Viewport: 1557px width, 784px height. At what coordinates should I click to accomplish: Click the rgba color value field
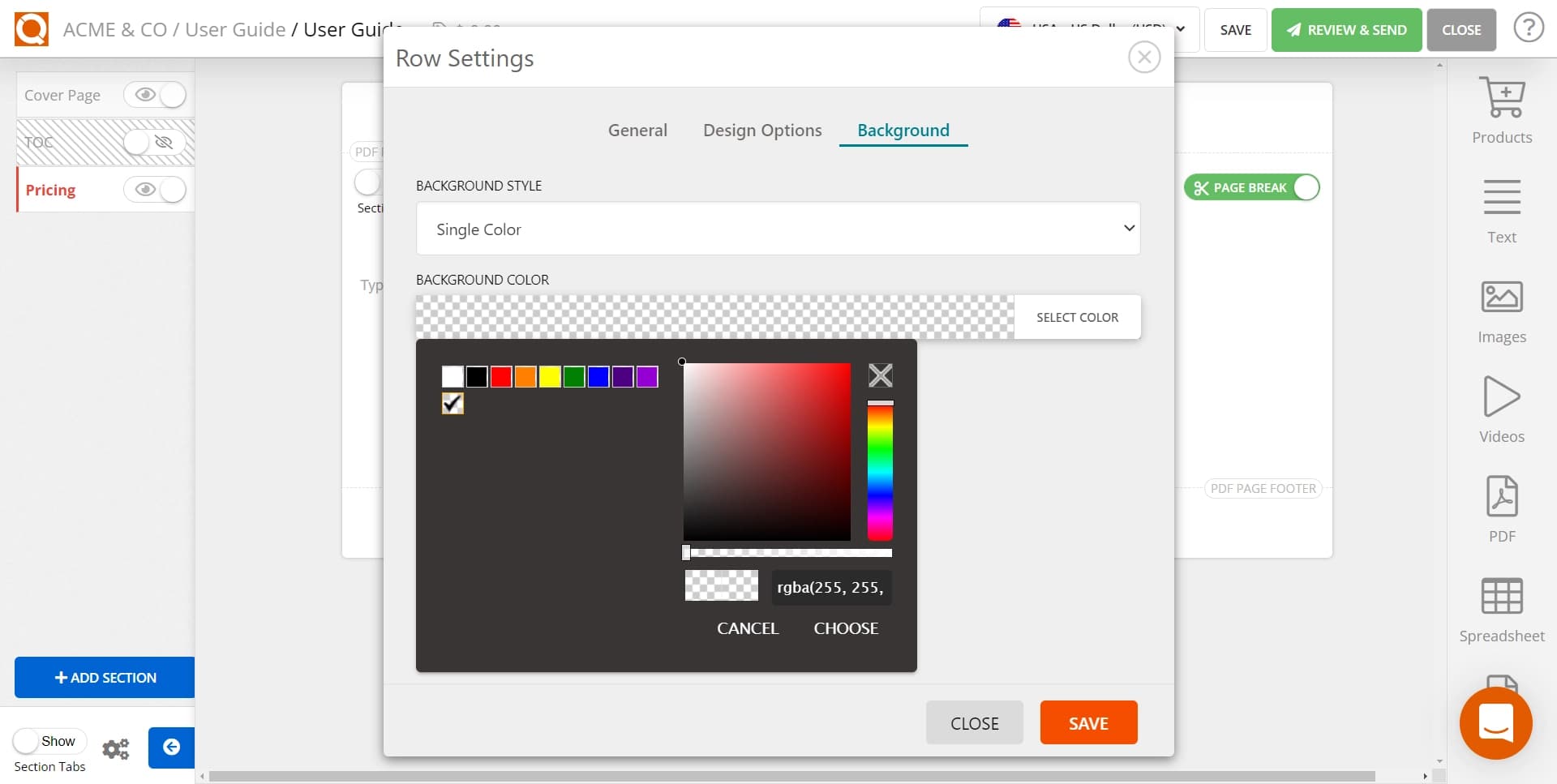830,588
